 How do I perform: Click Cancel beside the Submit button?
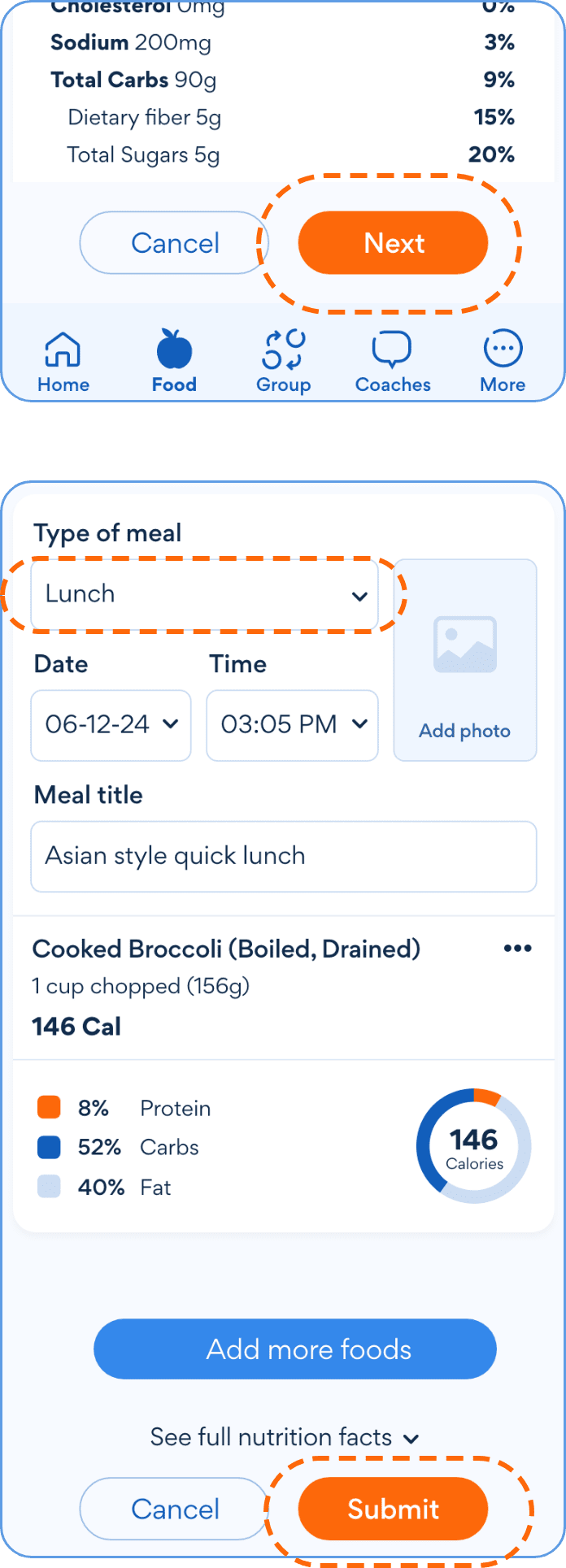point(174,1509)
